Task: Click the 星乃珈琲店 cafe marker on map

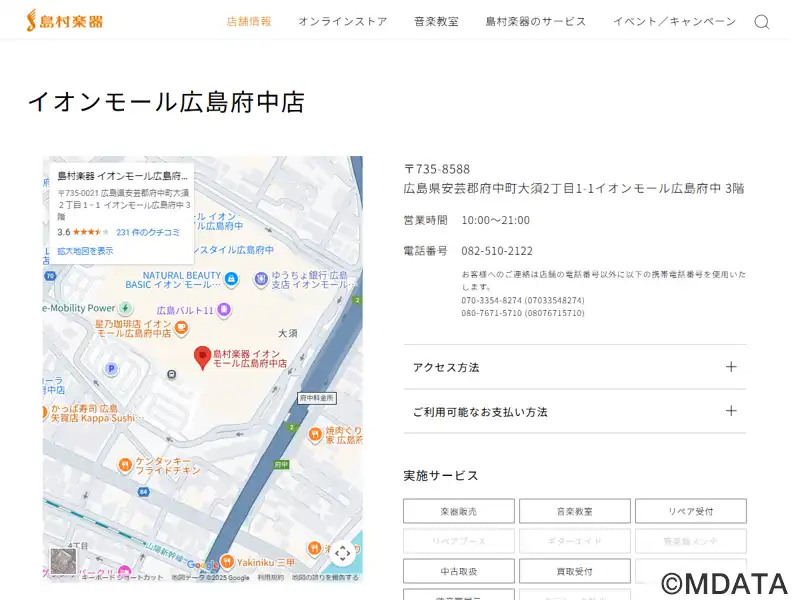Action: (181, 327)
